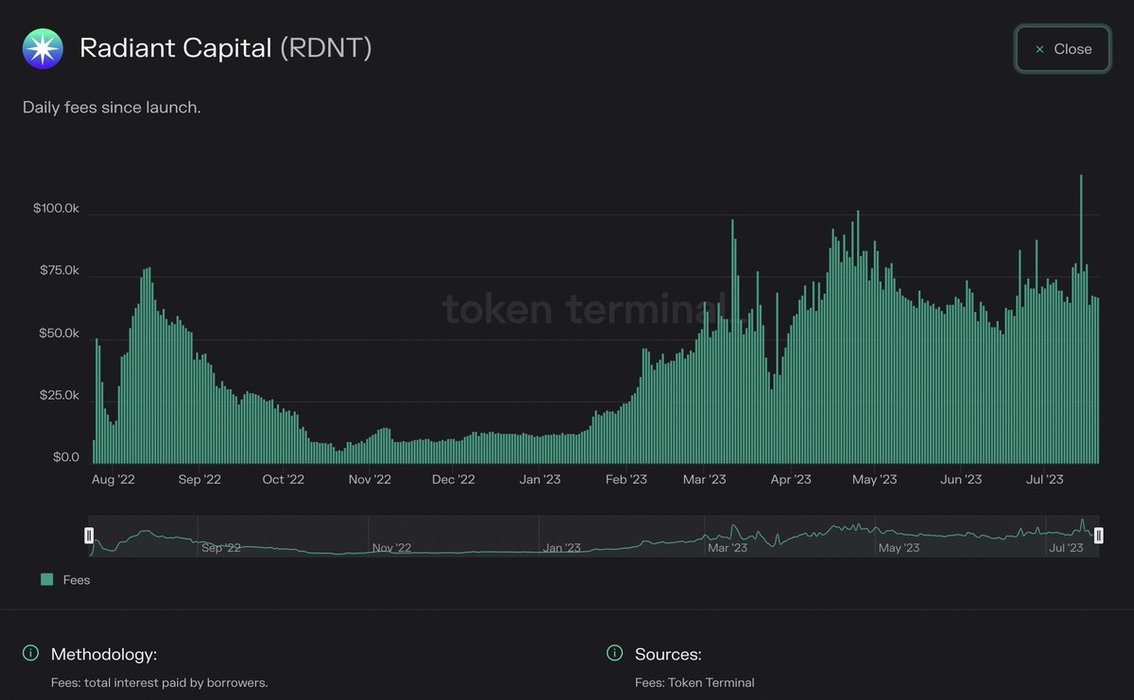Viewport: 1134px width, 700px height.
Task: Click Nov '22 label in range navigator
Action: [x=392, y=548]
